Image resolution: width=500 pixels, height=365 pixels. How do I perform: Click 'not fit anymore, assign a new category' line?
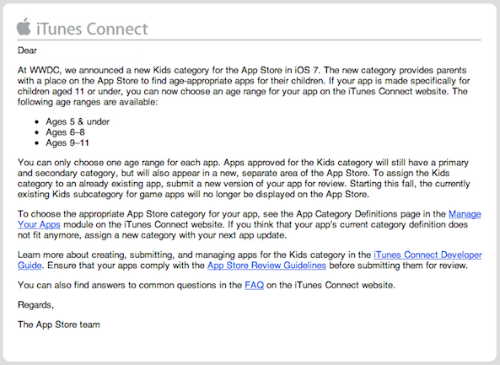point(152,235)
